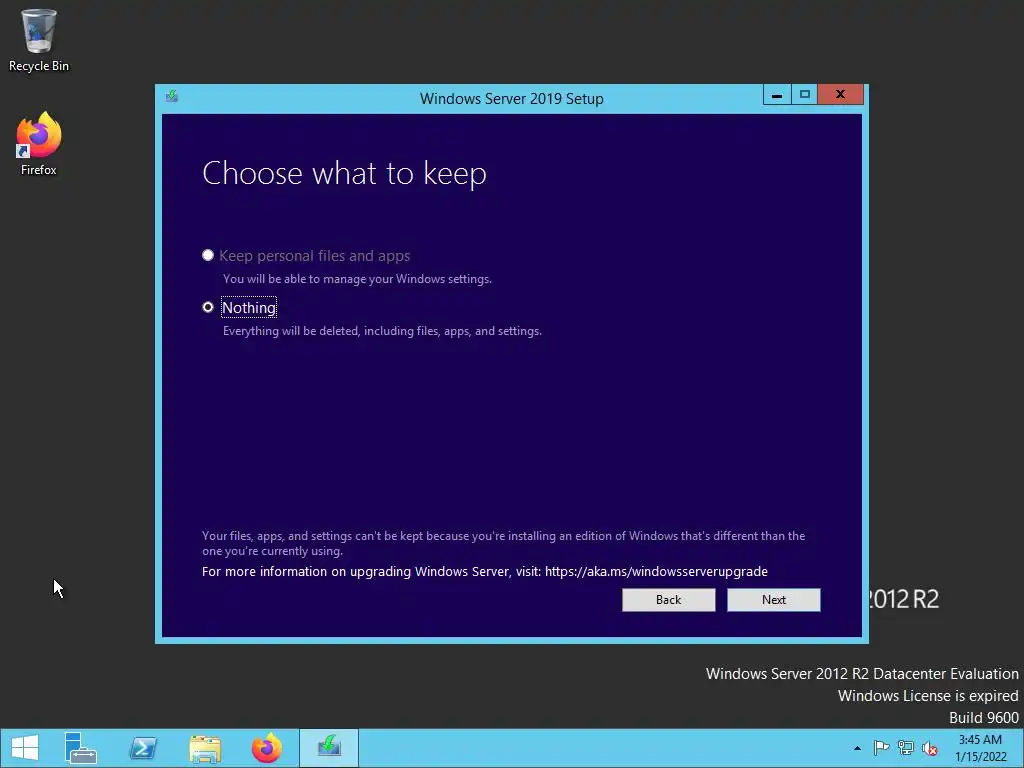This screenshot has width=1024, height=768.
Task: Activate Windows Setup taskbar item
Action: (x=329, y=748)
